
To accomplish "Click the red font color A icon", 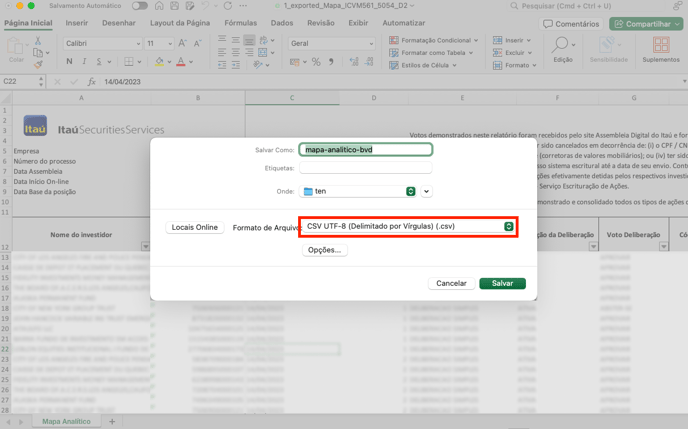I will point(181,61).
